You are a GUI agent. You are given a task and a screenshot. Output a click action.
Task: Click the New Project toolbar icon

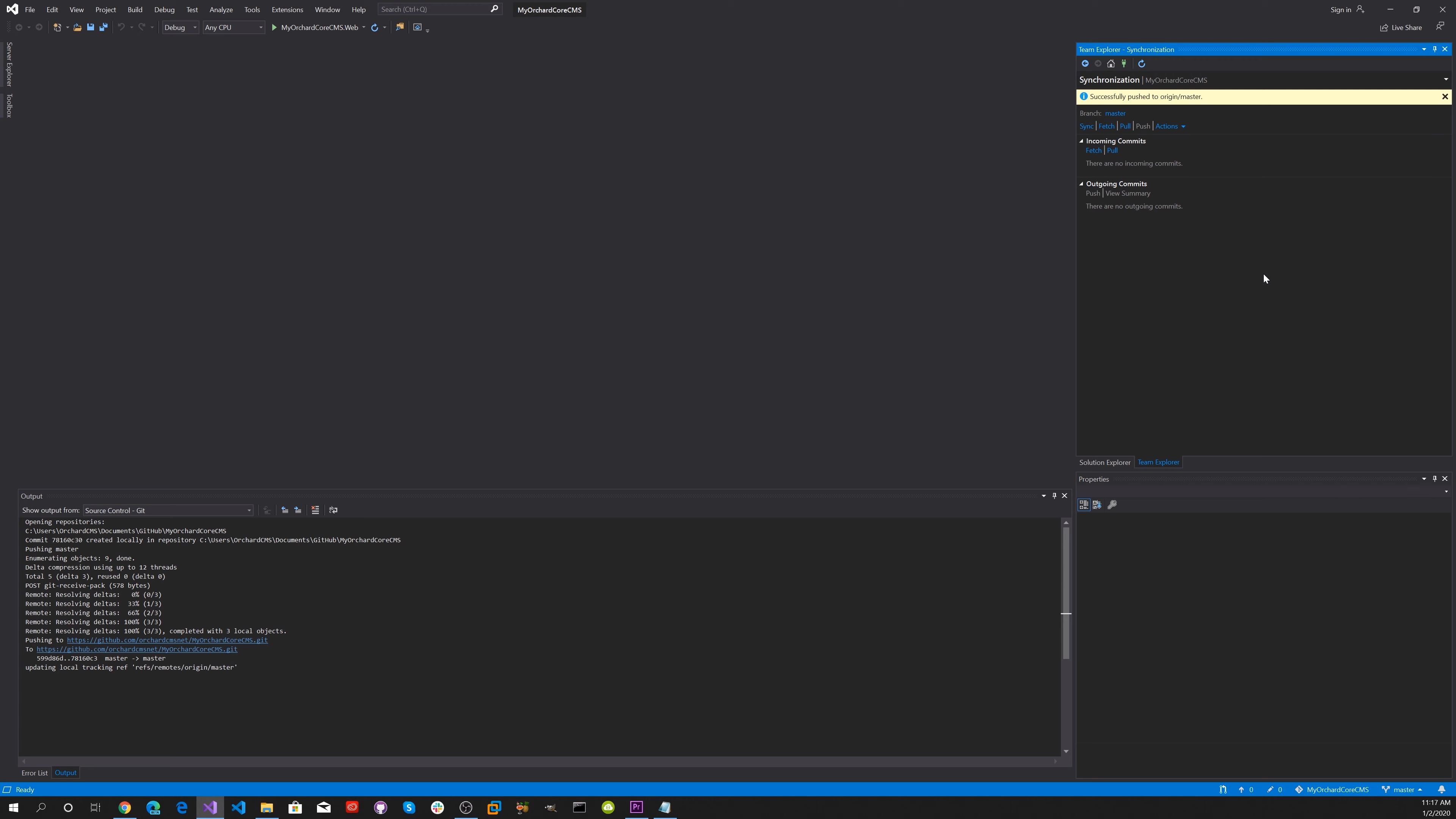tap(57, 27)
